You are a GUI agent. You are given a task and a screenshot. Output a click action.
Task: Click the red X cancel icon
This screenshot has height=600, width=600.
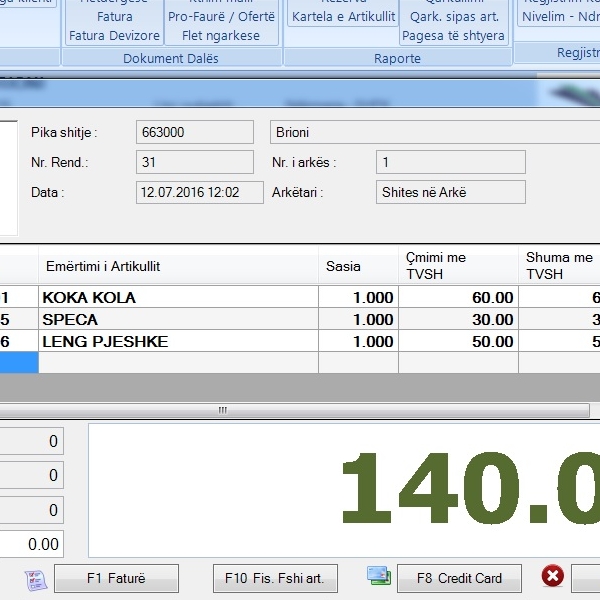pos(552,576)
